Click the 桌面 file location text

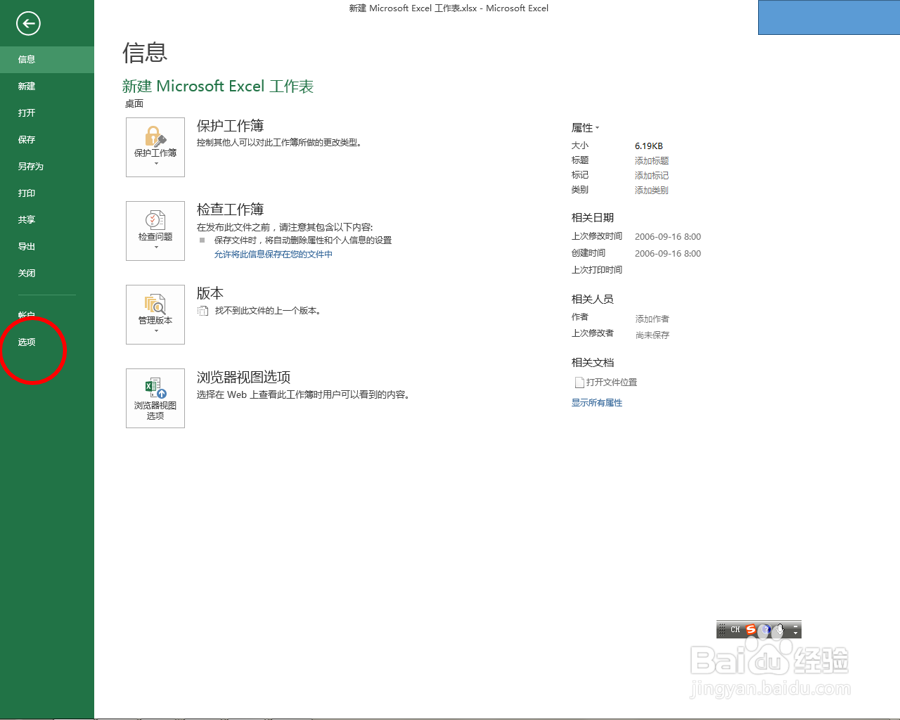click(134, 104)
